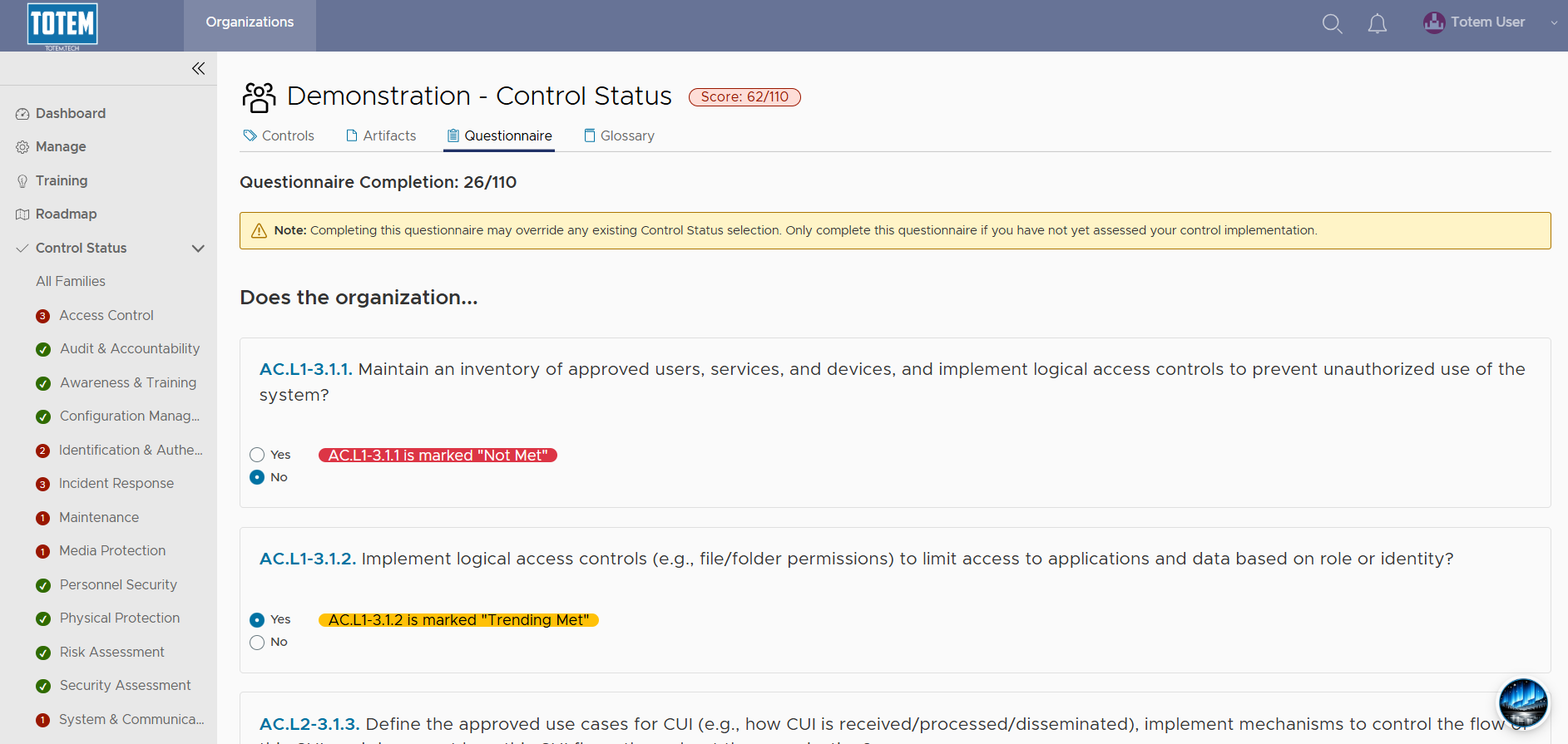The image size is (1568, 744).
Task: Click the red 3 badge for Incident Response
Action: click(x=43, y=484)
